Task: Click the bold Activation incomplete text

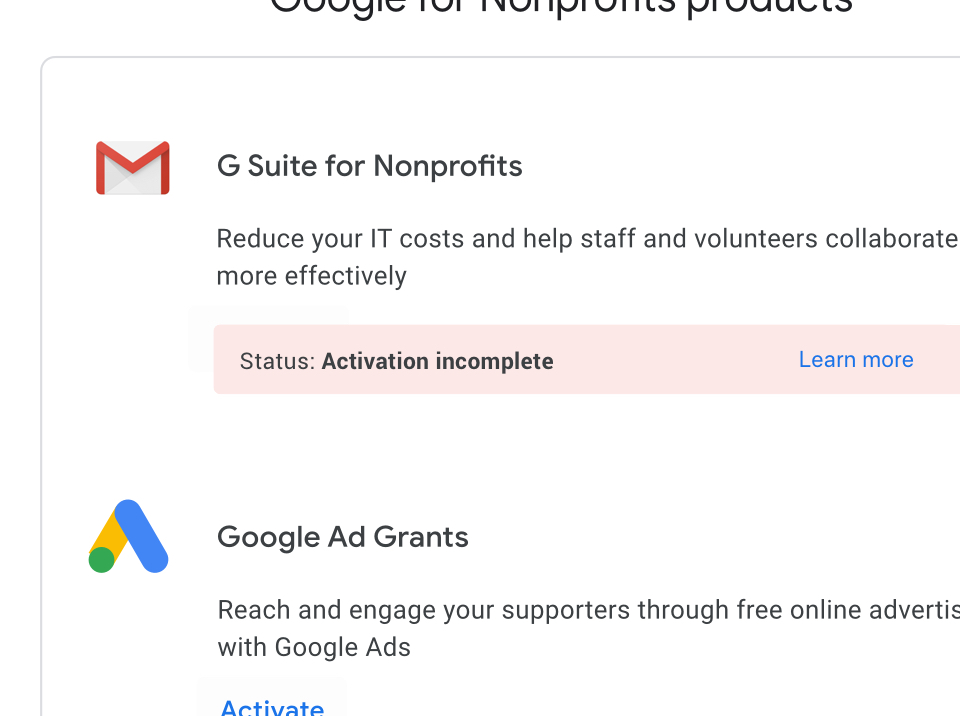Action: [437, 361]
